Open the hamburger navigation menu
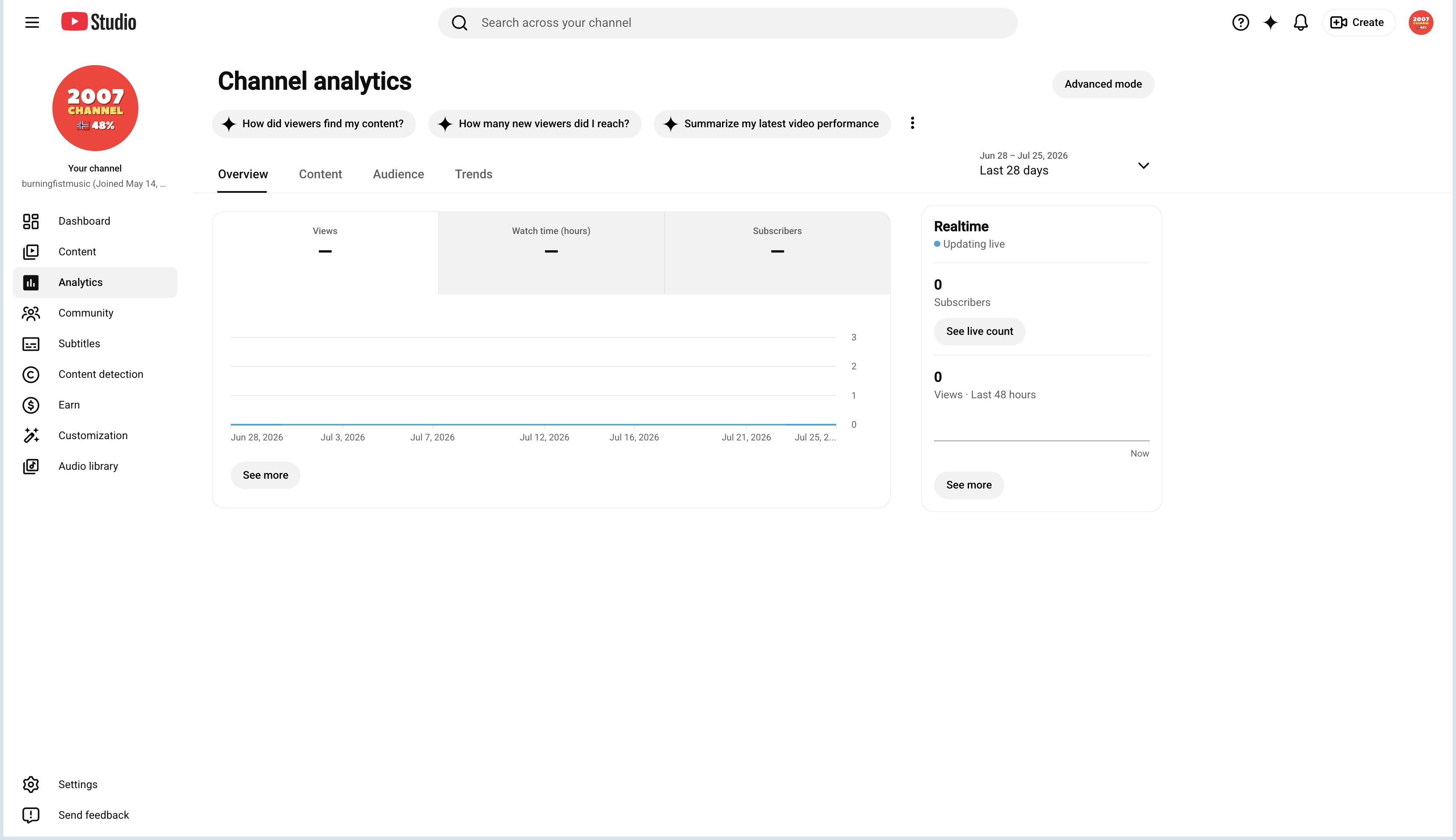Viewport: 1456px width, 840px height. (32, 23)
